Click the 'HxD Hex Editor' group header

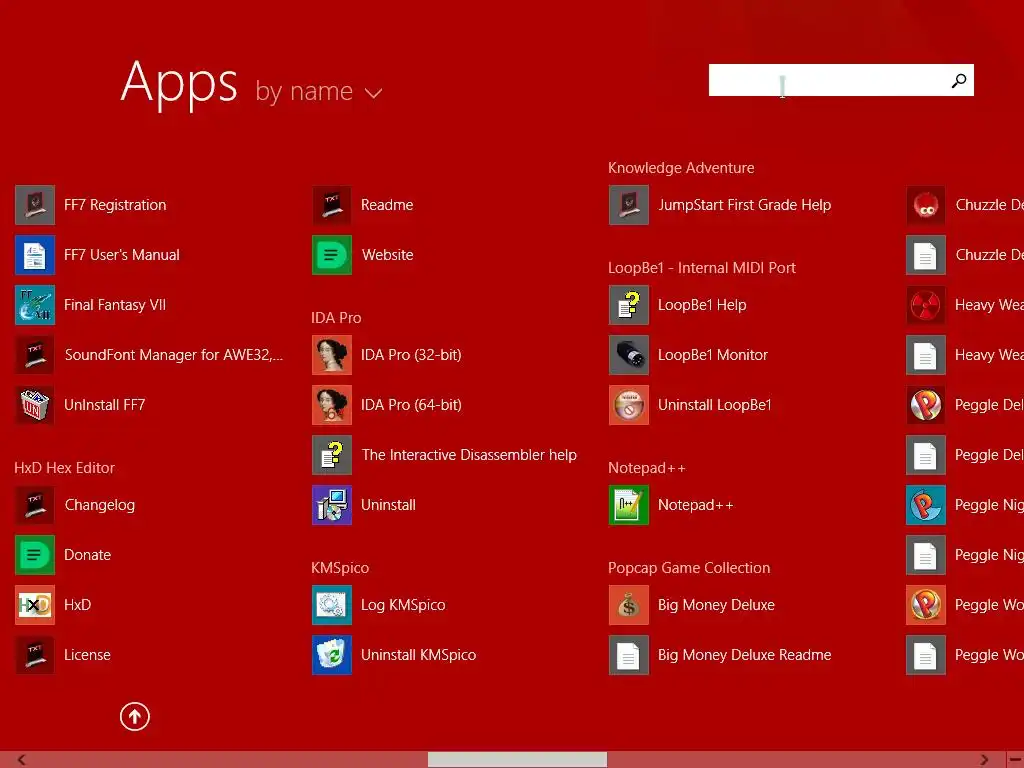pos(64,468)
